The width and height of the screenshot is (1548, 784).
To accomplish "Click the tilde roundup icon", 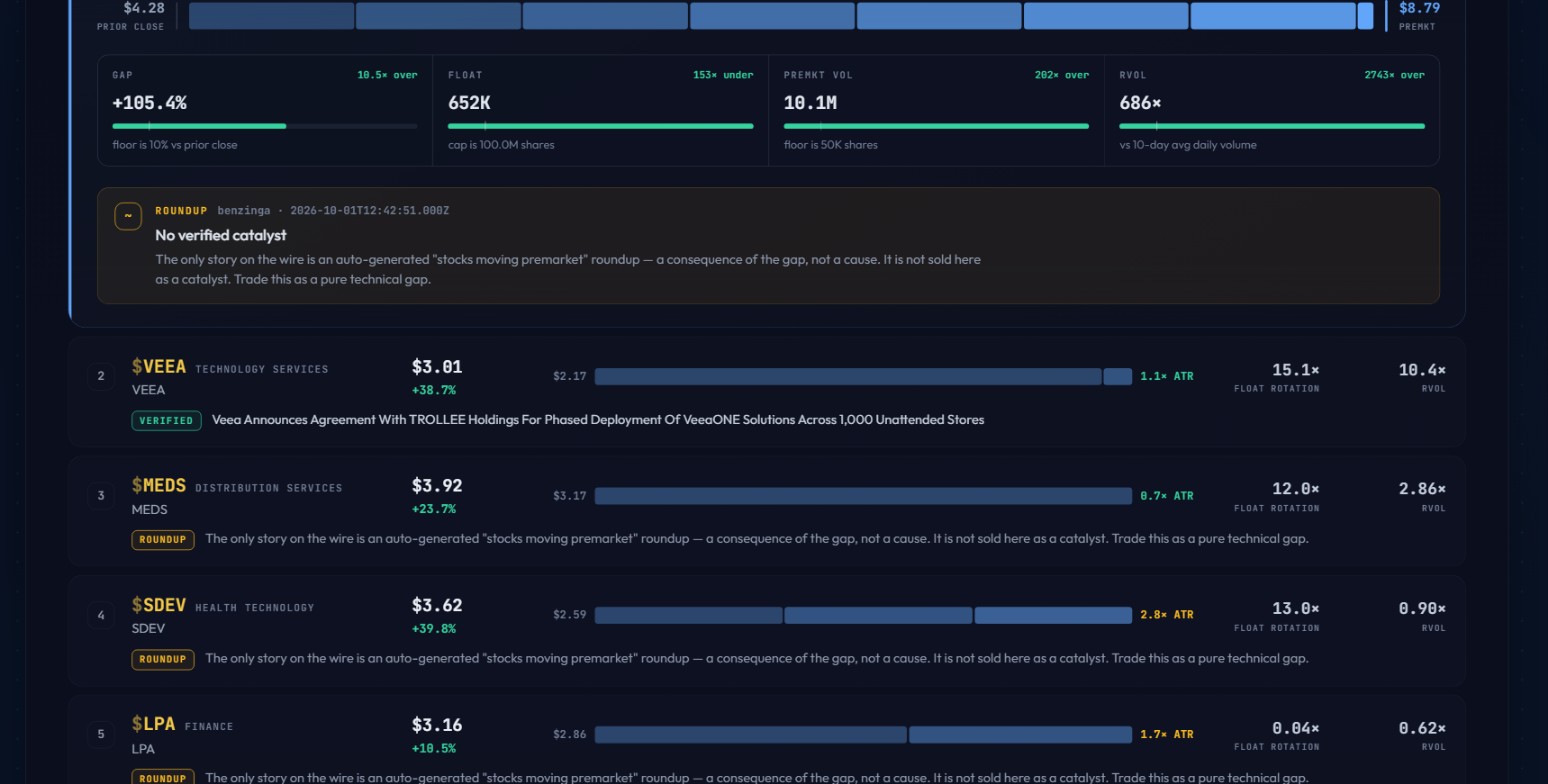I will [x=128, y=216].
